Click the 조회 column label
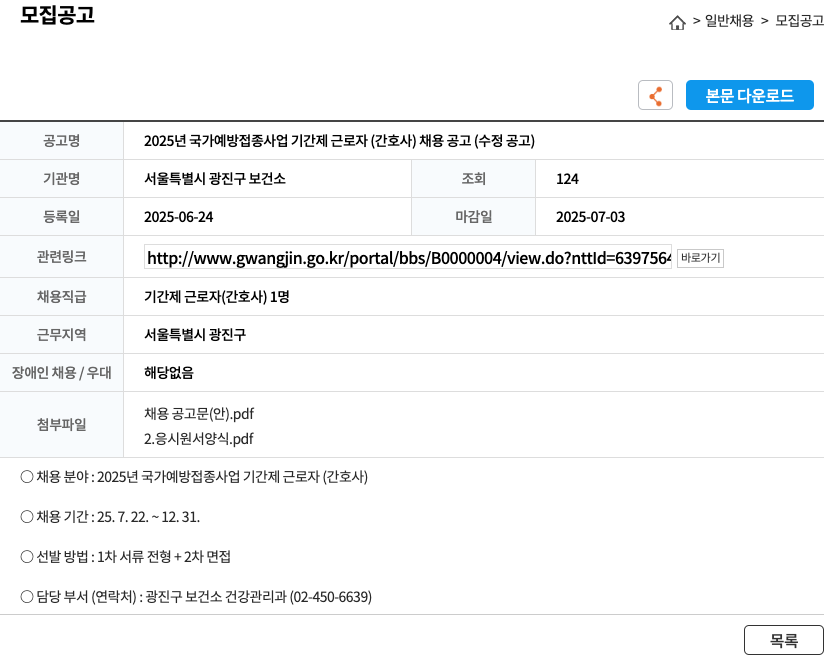Screen dimensions: 824x656 pyautogui.click(x=473, y=179)
